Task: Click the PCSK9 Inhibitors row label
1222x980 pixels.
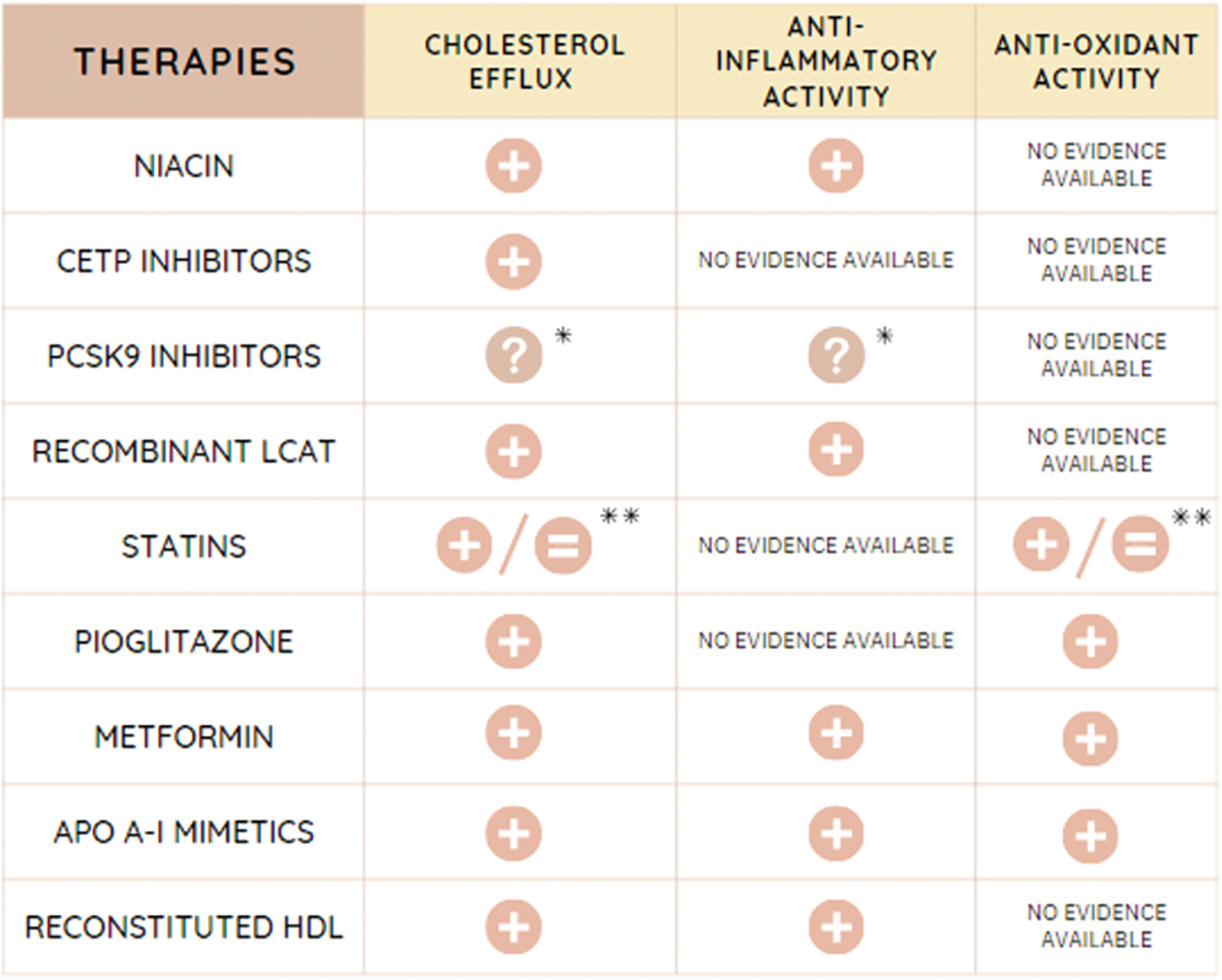Action: [184, 356]
